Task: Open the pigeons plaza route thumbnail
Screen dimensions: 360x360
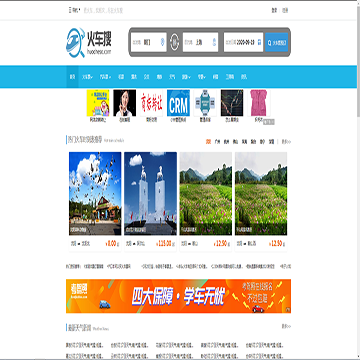Action: coord(95,193)
